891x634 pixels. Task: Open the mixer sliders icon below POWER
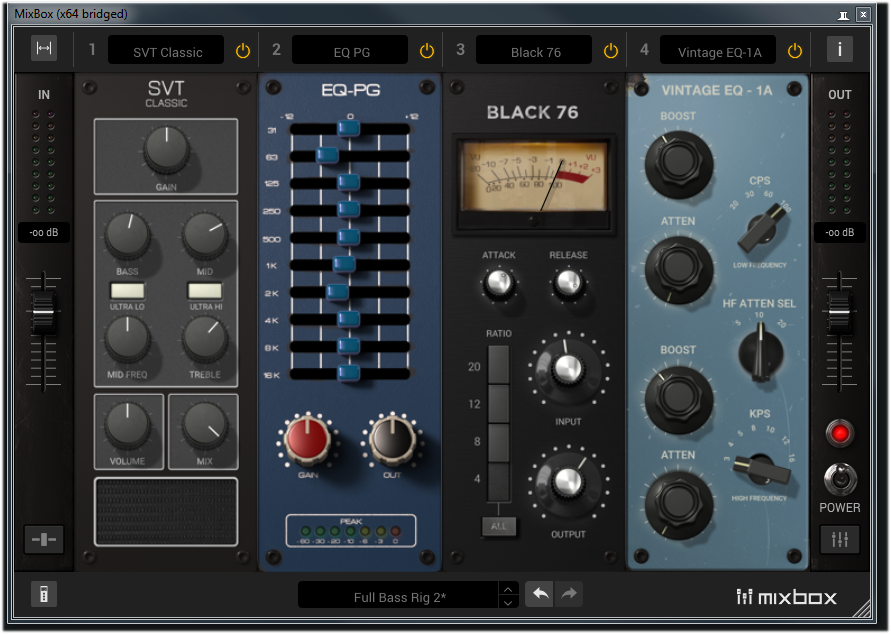pyautogui.click(x=839, y=539)
